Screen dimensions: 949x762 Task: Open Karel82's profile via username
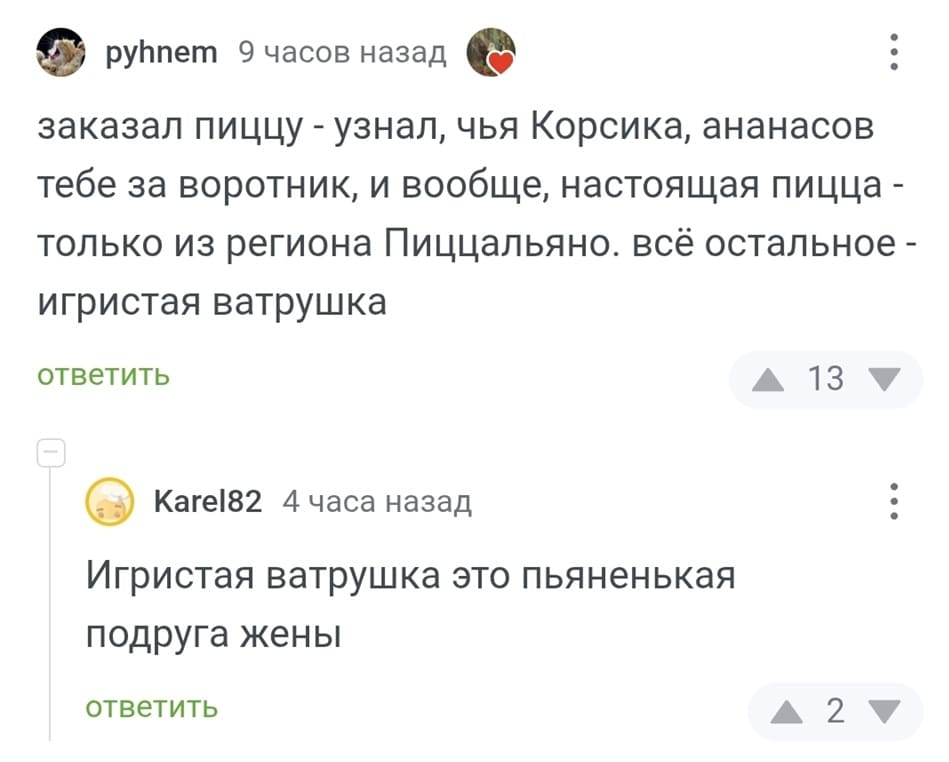pyautogui.click(x=209, y=501)
